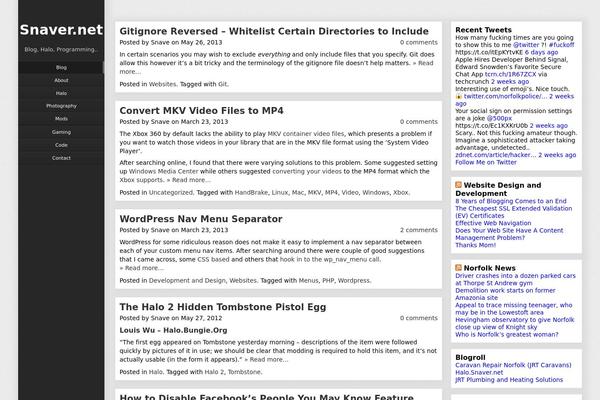Click hook in to the wp_nav_menu call link
The image size is (600, 400).
point(330,260)
